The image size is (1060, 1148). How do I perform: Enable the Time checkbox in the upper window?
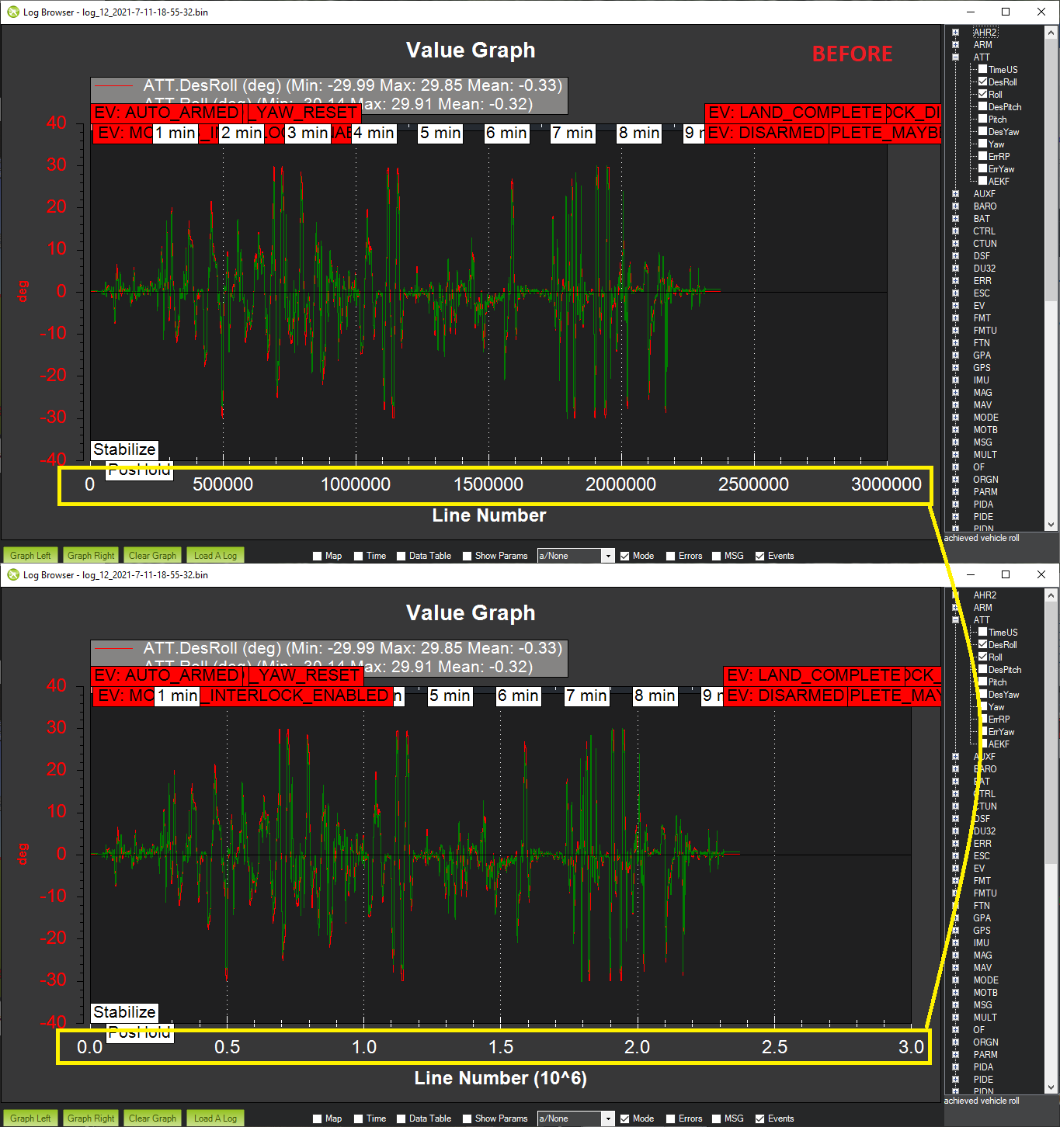[x=358, y=556]
